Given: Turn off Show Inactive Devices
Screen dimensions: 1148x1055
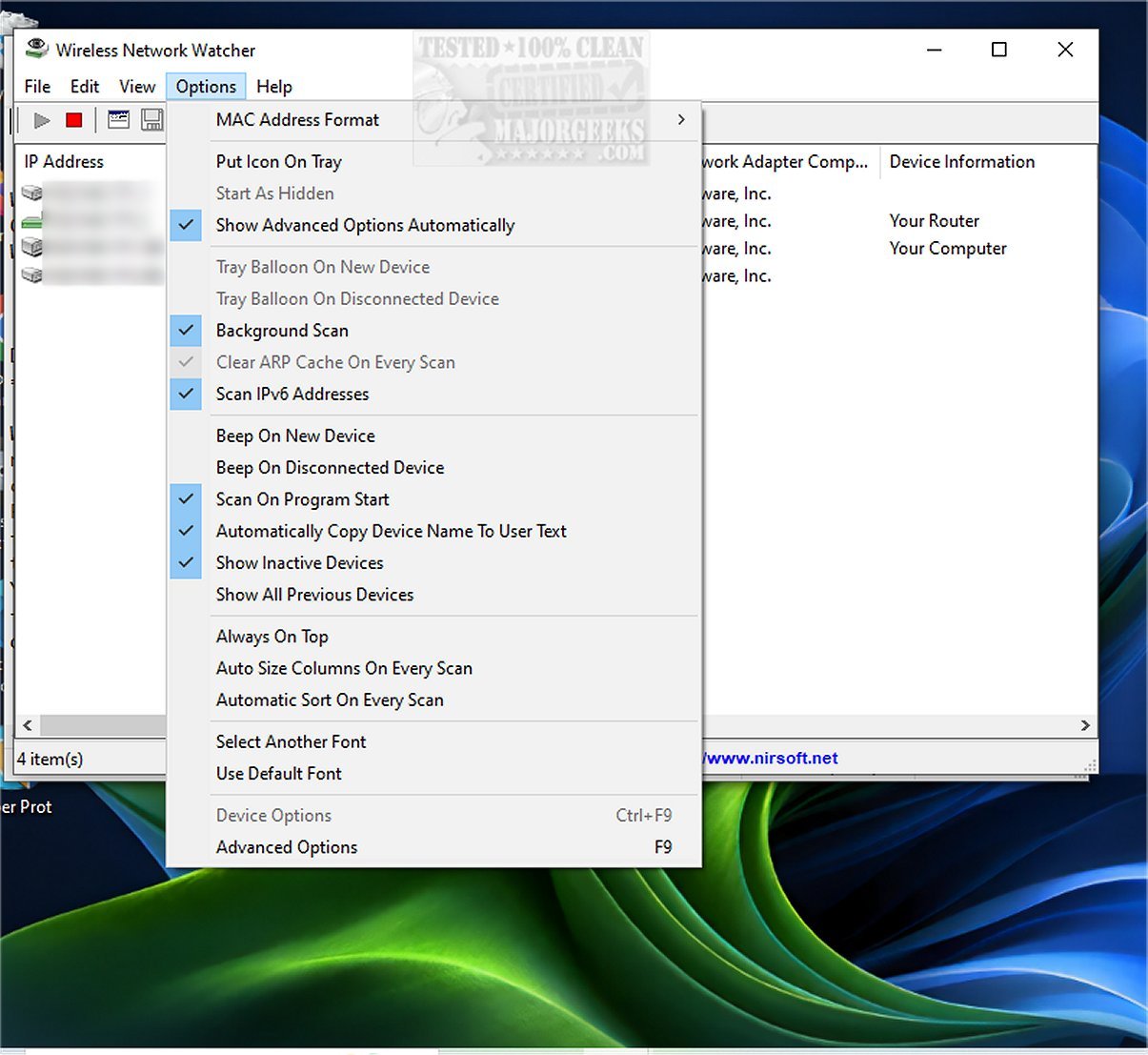Looking at the screenshot, I should pyautogui.click(x=299, y=562).
